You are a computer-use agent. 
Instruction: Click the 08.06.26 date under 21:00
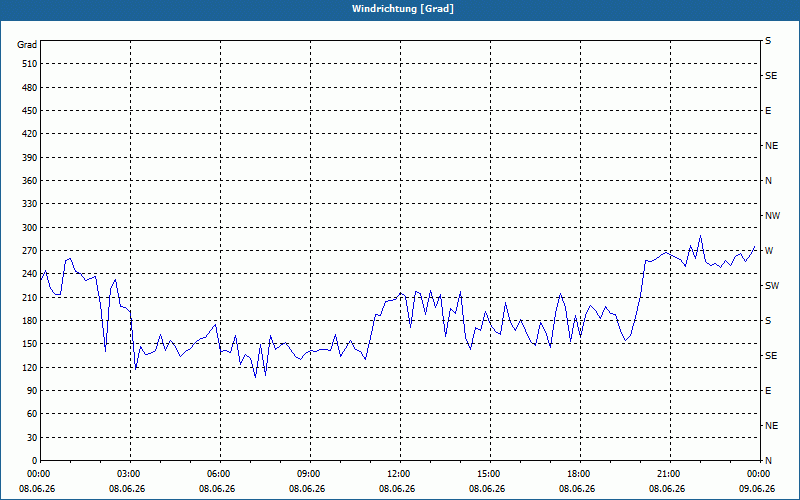point(667,489)
